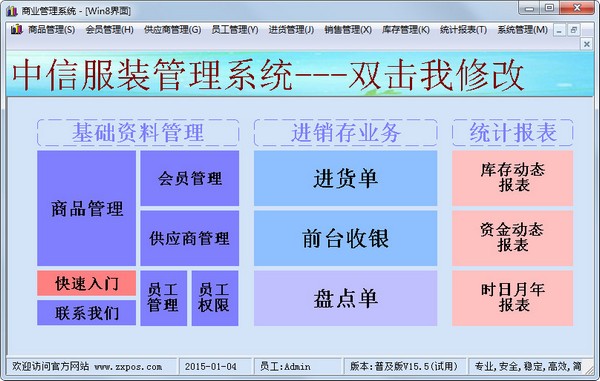Click the 统计报表 section header
The width and height of the screenshot is (600, 381).
point(513,132)
